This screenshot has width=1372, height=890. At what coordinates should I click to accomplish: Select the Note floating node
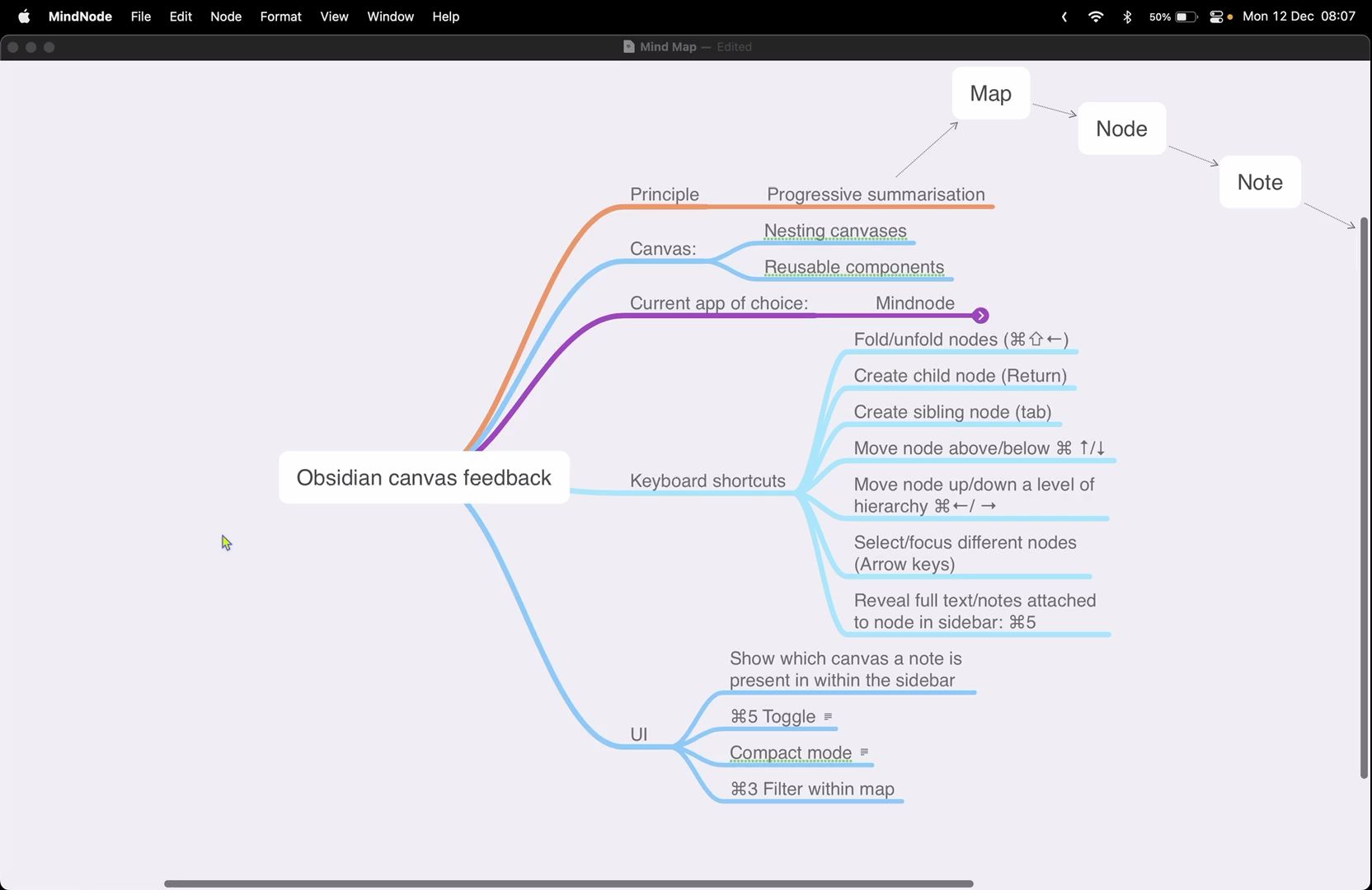pyautogui.click(x=1260, y=182)
